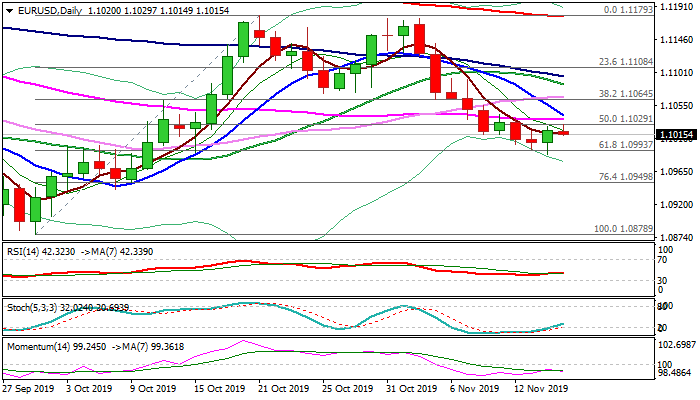700x400 pixels.
Task: Click the 15 Oct 2019 date label
Action: 220,389
